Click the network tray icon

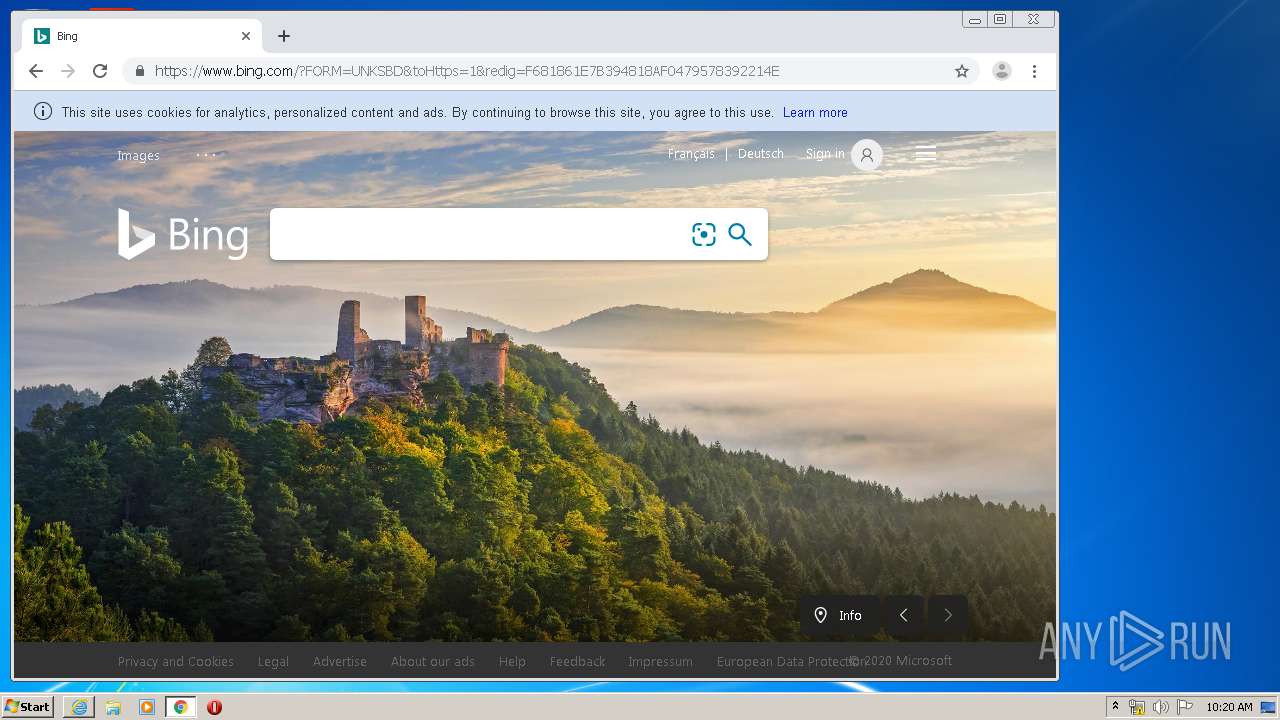1137,707
